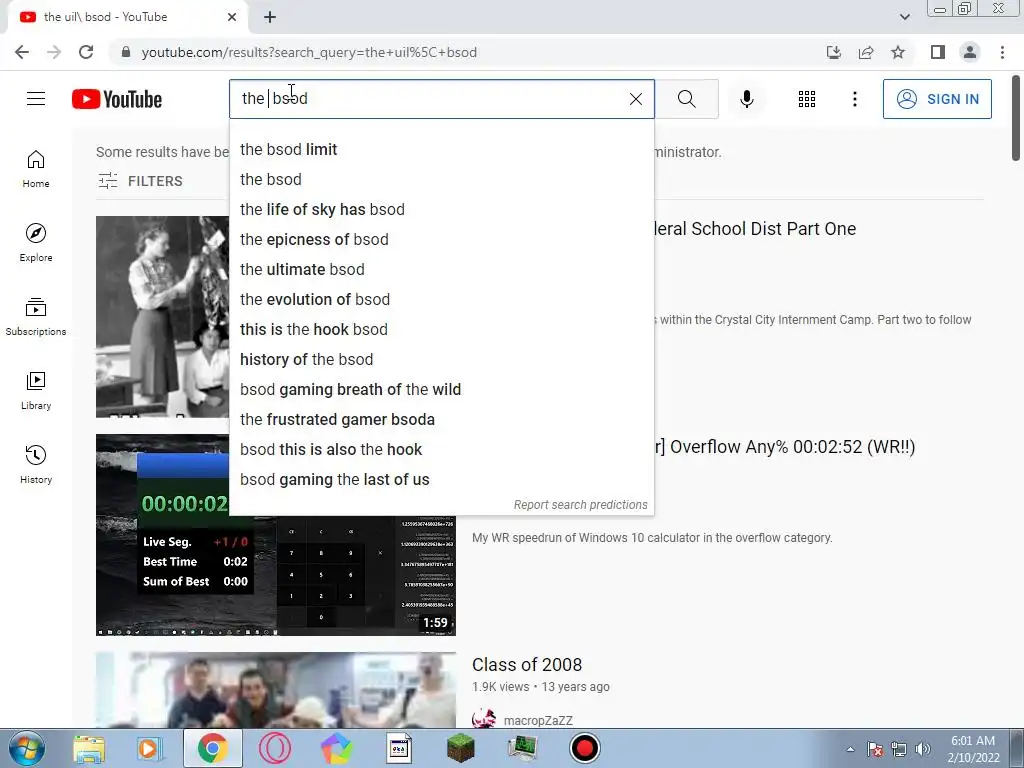
Task: Open 'Overflow Any% 00:02:52 (WR!!)' video title
Action: 784,447
